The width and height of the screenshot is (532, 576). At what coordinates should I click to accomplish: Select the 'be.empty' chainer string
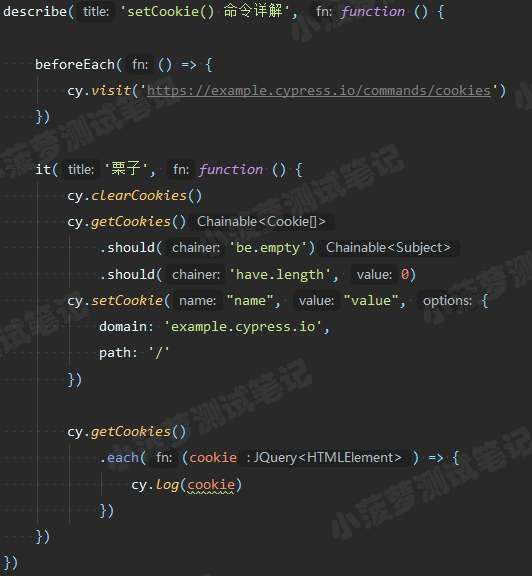(267, 248)
